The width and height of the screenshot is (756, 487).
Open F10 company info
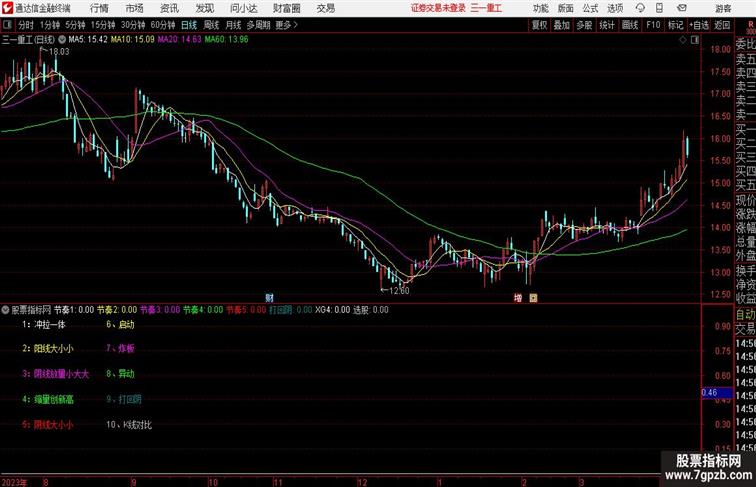point(653,25)
